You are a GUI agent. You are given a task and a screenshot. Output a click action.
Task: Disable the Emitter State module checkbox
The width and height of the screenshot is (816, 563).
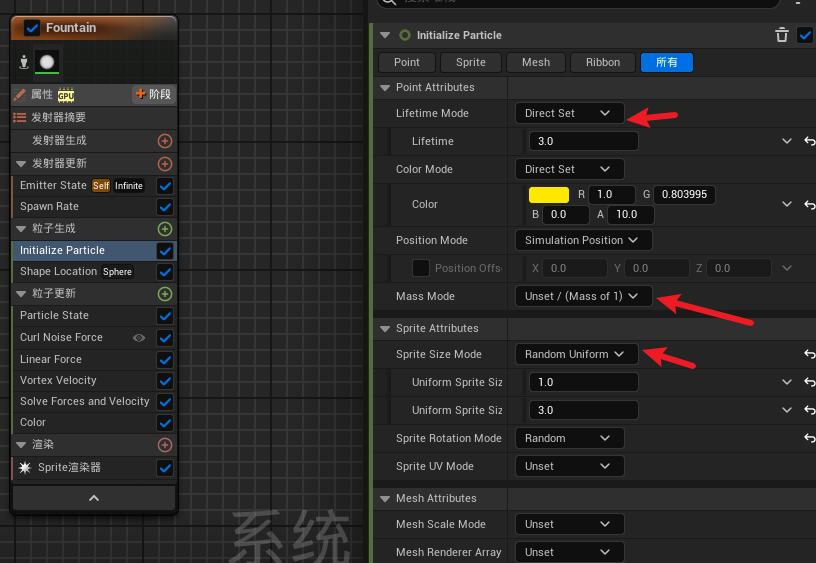pyautogui.click(x=165, y=186)
